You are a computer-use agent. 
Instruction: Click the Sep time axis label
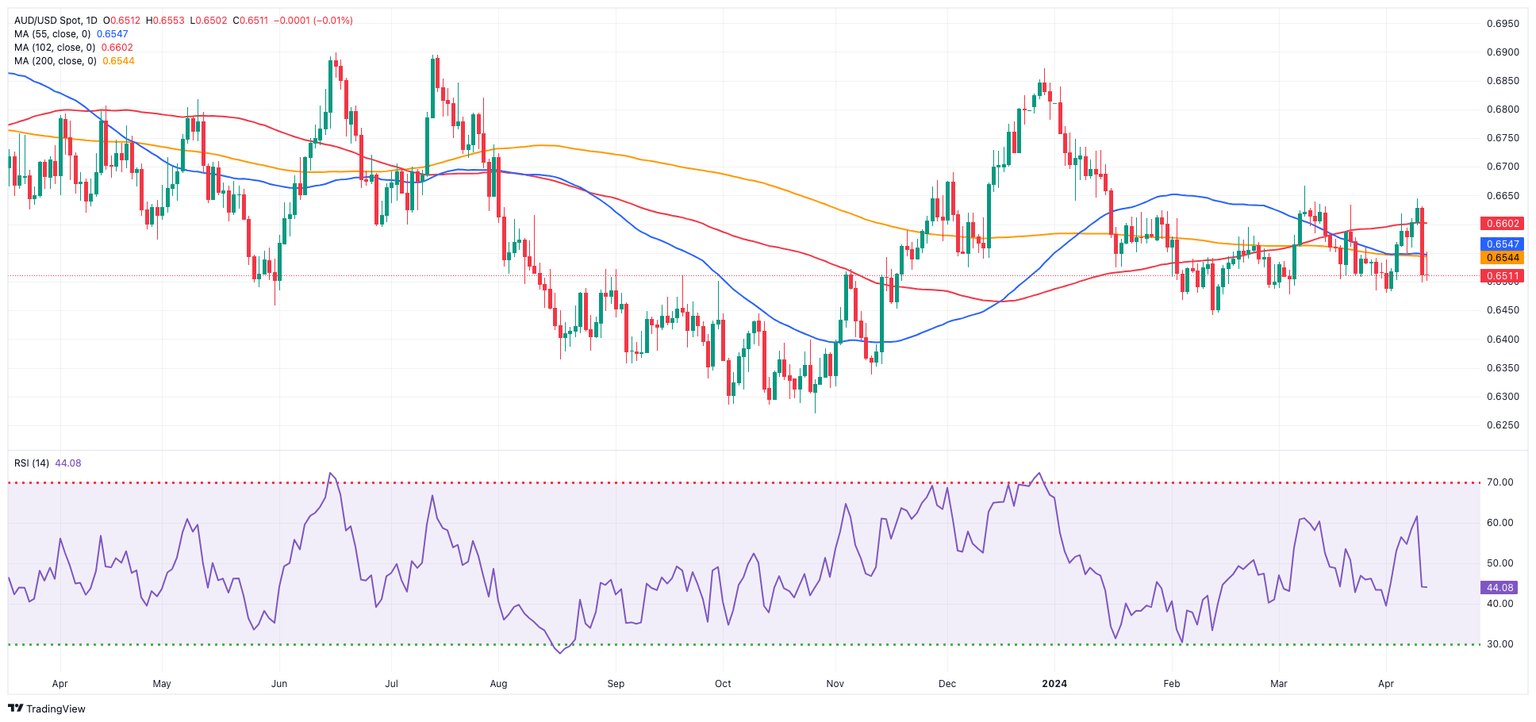click(x=616, y=684)
